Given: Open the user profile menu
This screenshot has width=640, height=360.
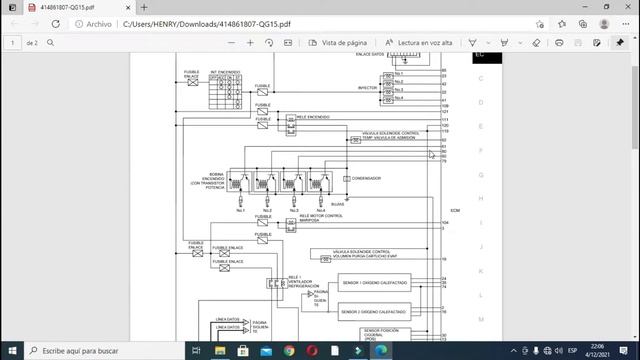Looking at the screenshot, I should [604, 24].
